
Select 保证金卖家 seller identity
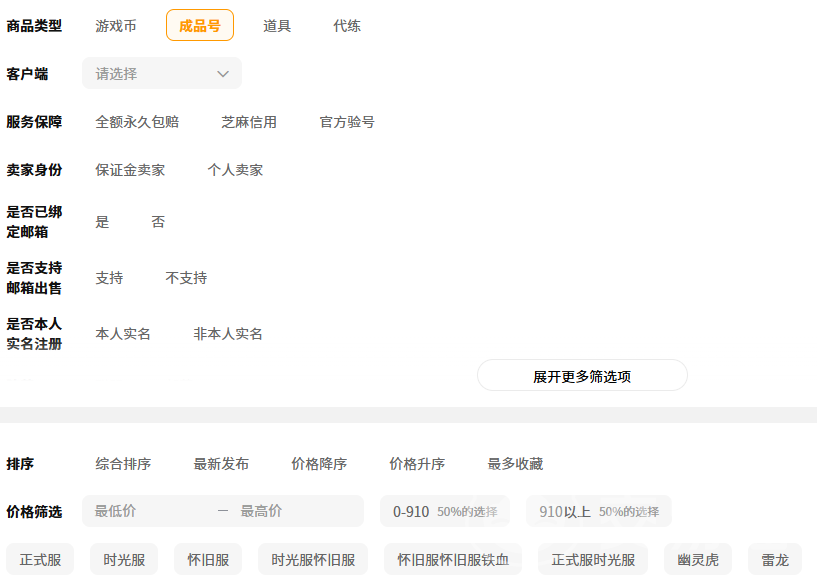coord(130,170)
